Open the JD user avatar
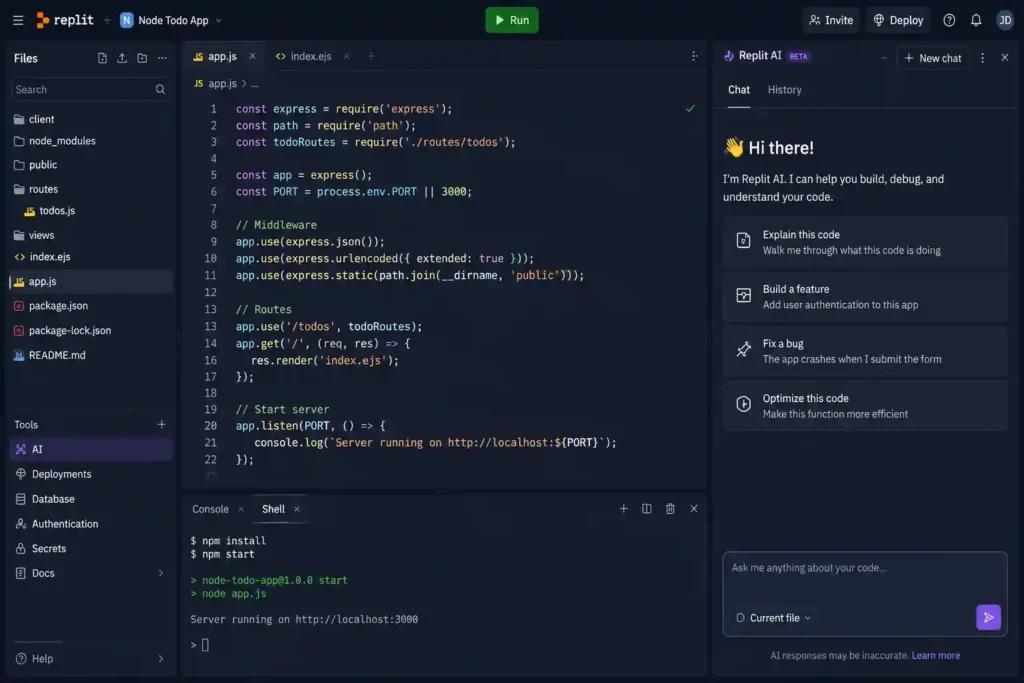This screenshot has height=683, width=1024. pyautogui.click(x=1004, y=20)
